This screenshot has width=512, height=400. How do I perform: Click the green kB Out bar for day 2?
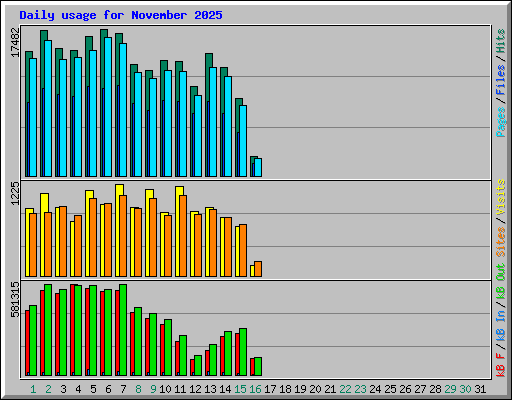click(x=48, y=330)
